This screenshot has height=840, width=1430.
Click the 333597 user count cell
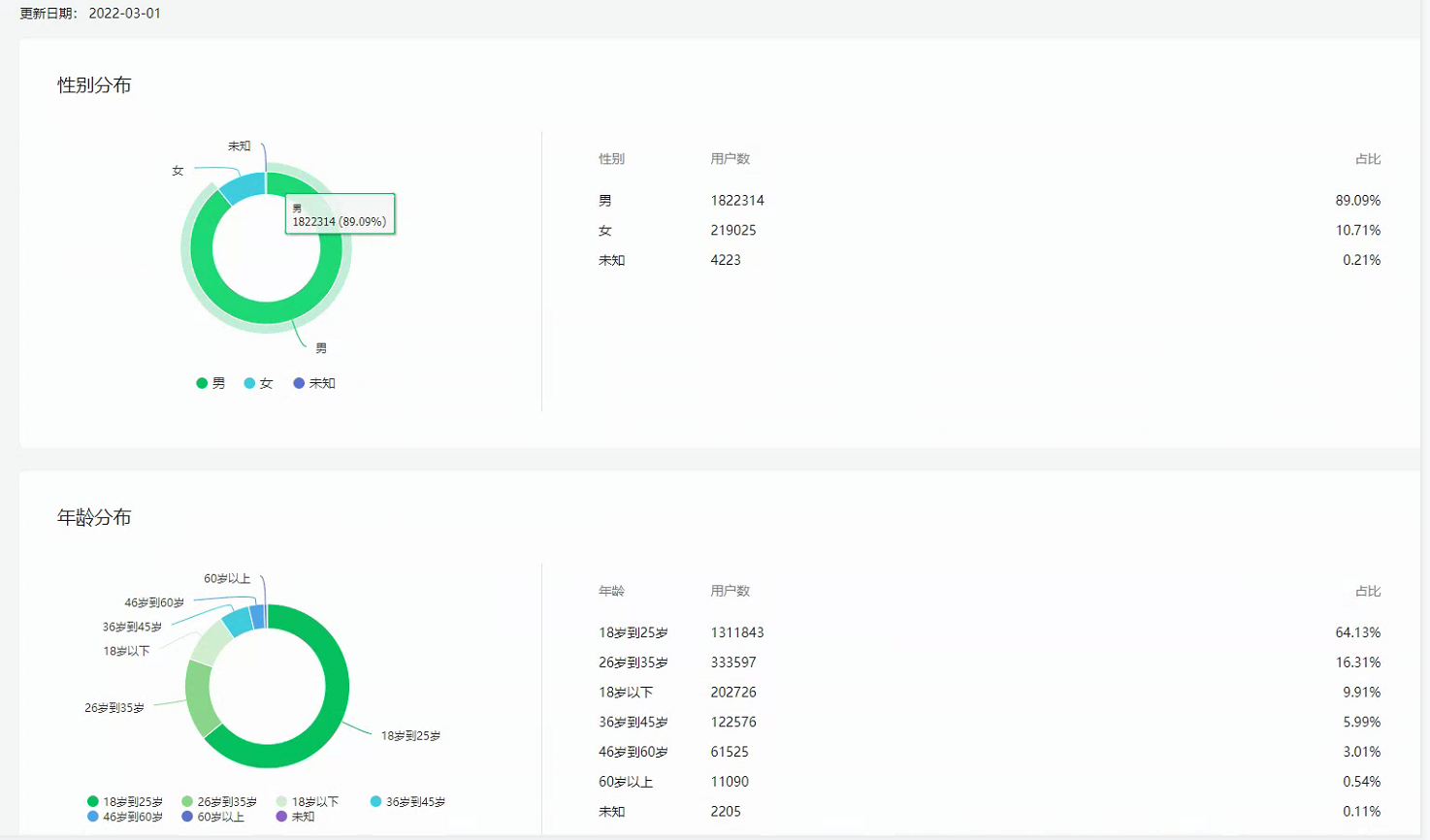pos(733,662)
